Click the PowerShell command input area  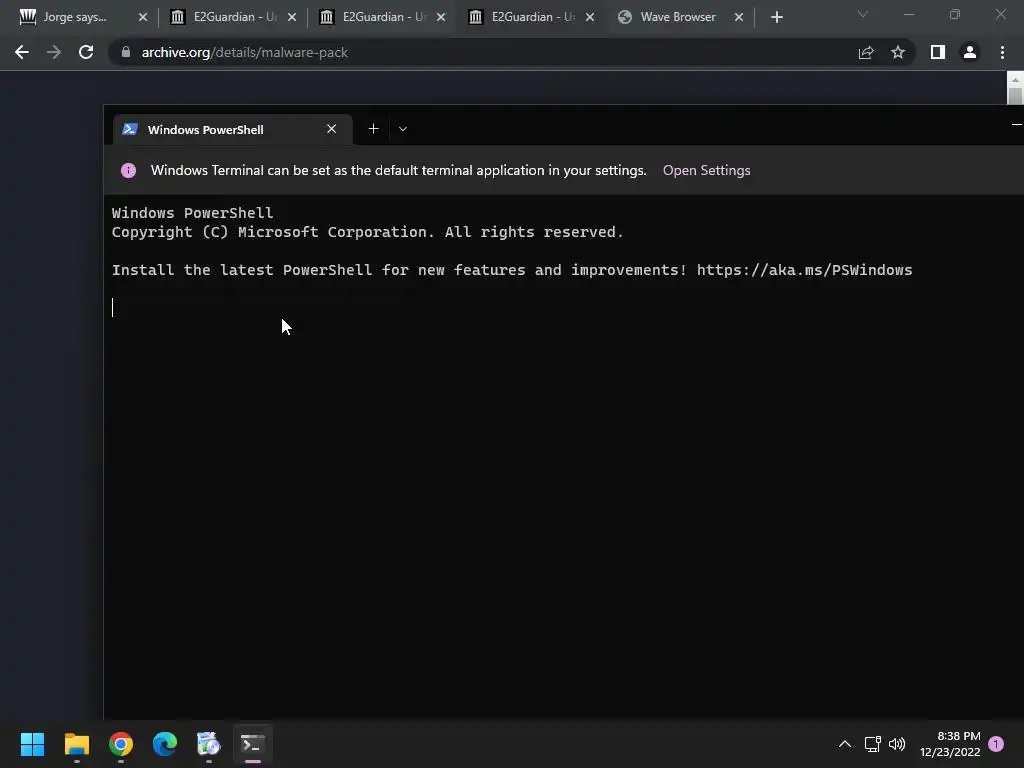[x=563, y=308]
